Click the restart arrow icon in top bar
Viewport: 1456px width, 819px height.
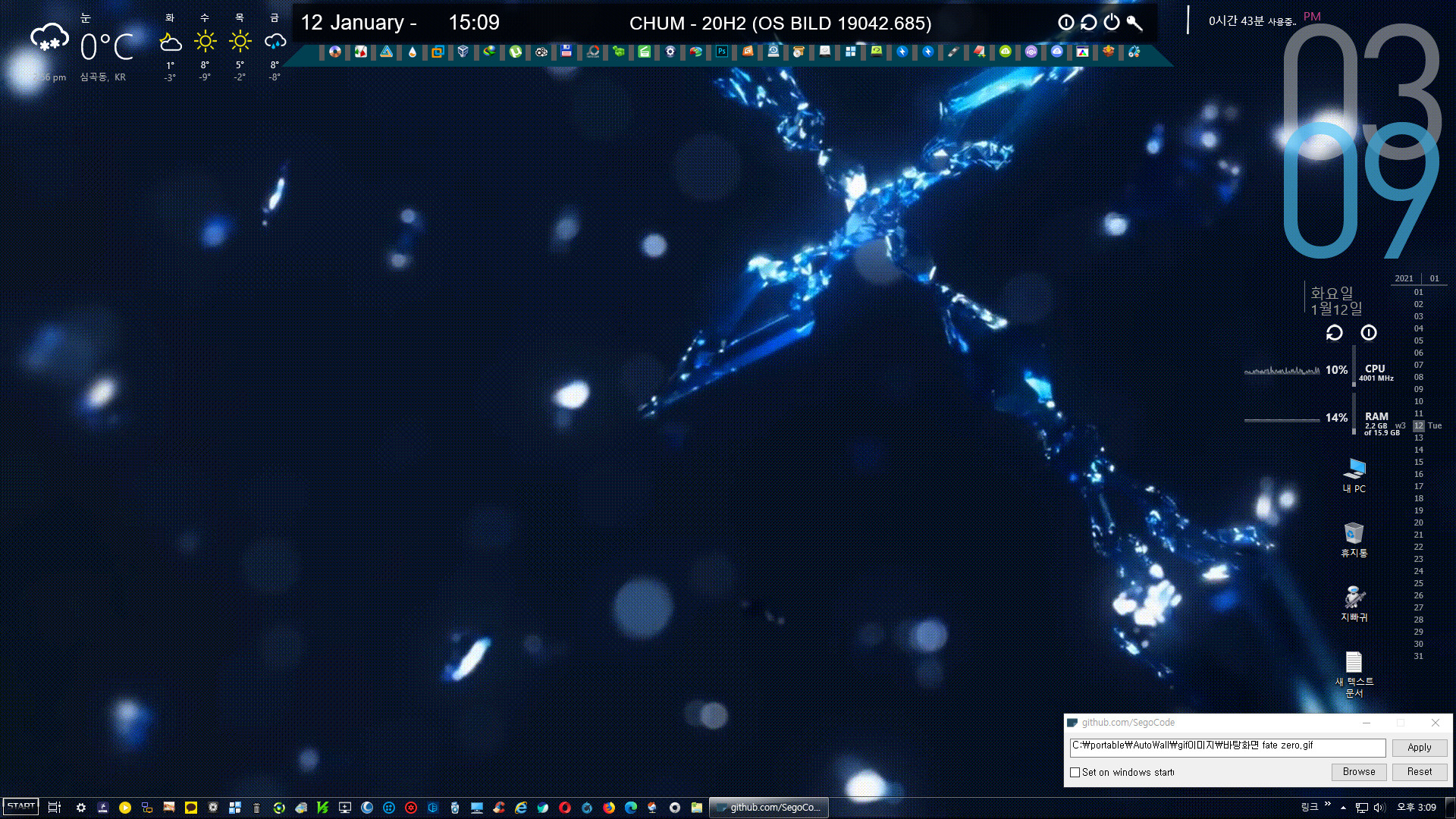[1089, 23]
